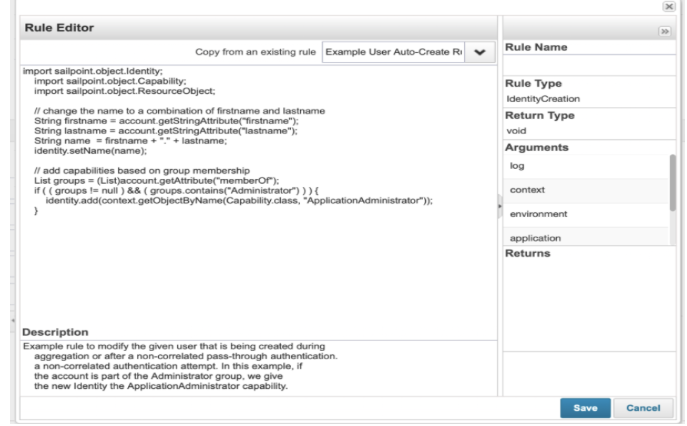Click the 'Copy from an existing rule' label
The height and width of the screenshot is (426, 687).
[255, 52]
